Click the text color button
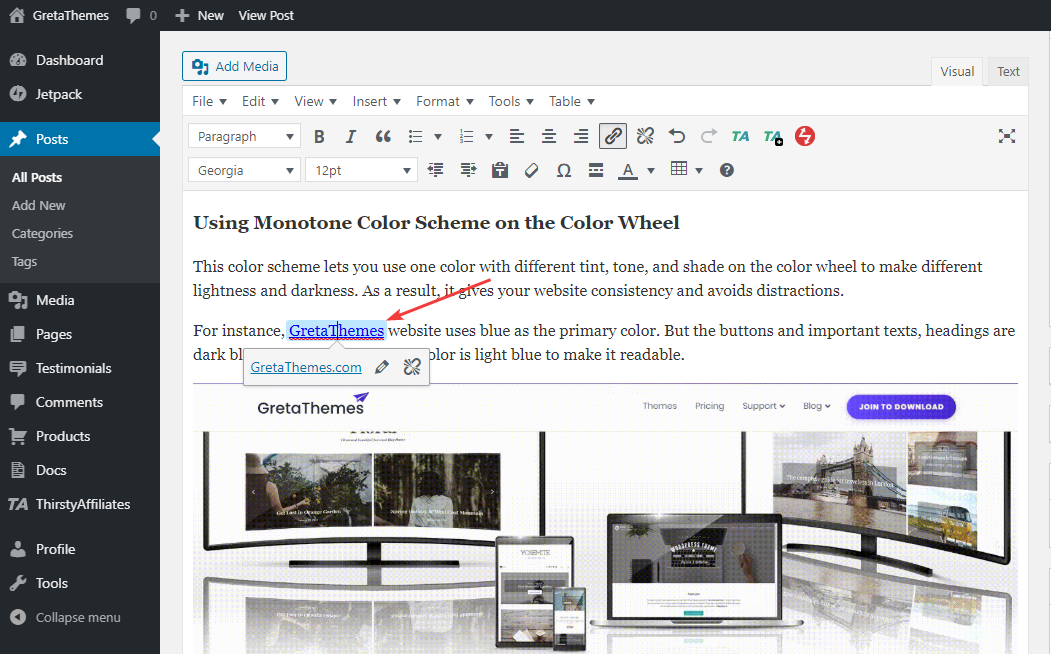The height and width of the screenshot is (654, 1051). (x=628, y=170)
